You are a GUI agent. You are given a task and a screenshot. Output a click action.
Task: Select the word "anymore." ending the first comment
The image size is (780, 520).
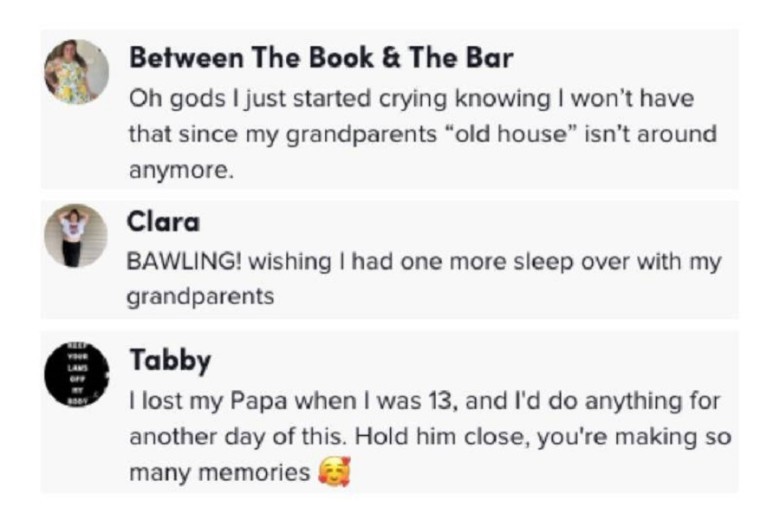coord(181,171)
